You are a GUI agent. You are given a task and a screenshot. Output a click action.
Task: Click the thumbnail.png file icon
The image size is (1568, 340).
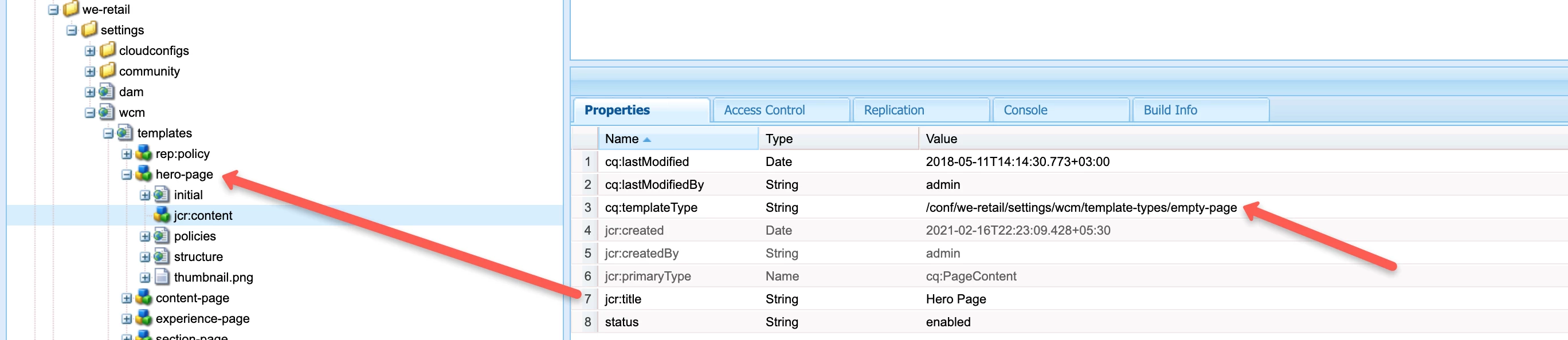(162, 276)
